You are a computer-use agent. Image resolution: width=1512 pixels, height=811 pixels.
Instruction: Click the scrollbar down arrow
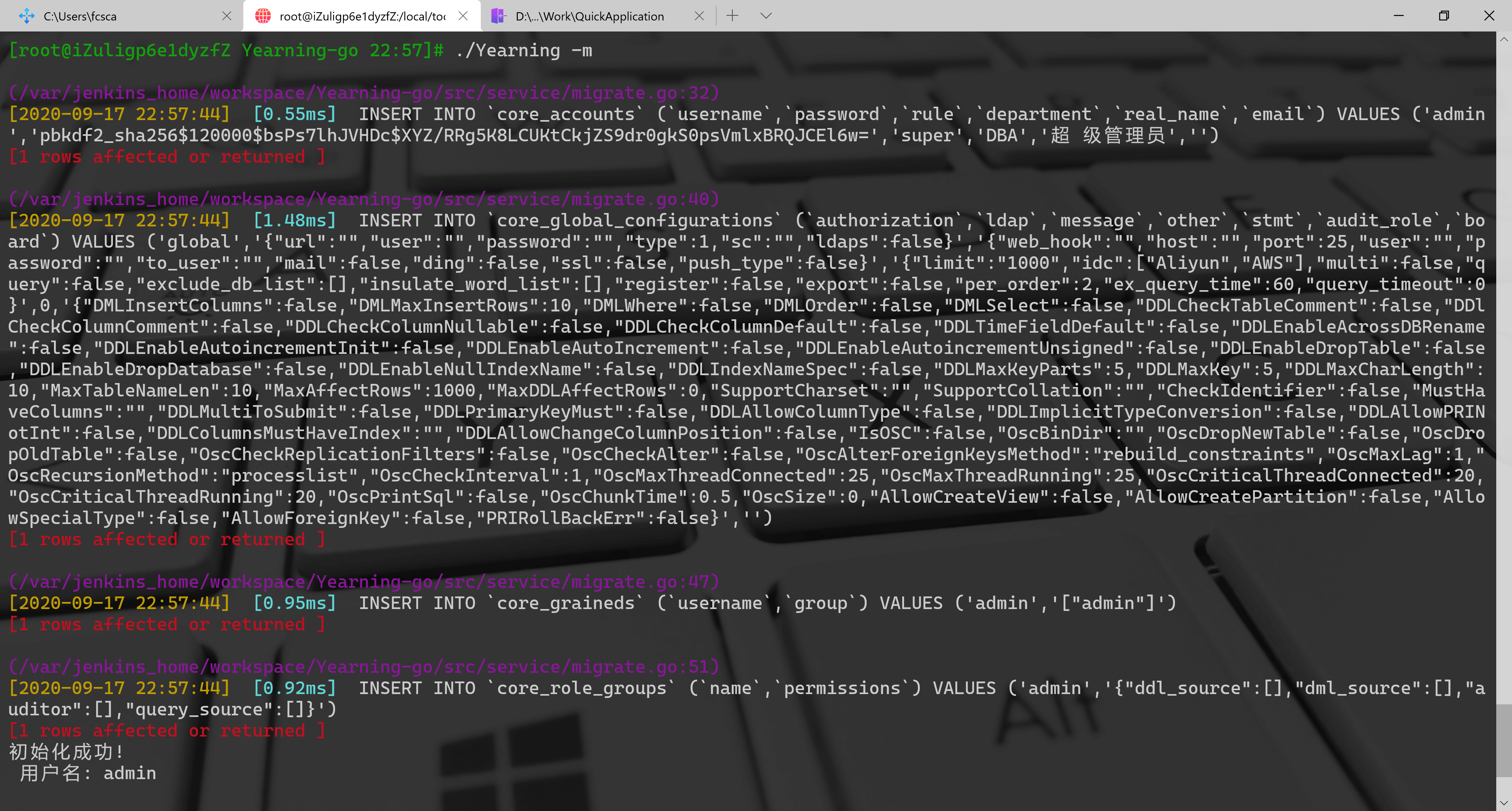[x=1504, y=803]
